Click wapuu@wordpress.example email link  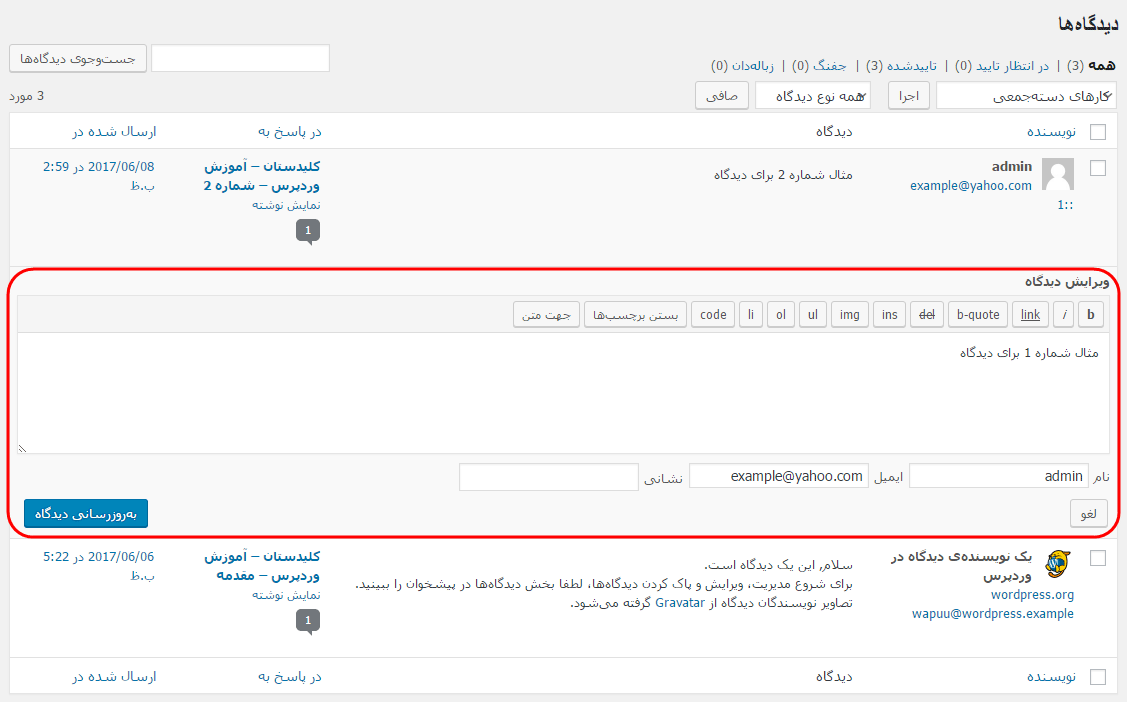coord(993,614)
